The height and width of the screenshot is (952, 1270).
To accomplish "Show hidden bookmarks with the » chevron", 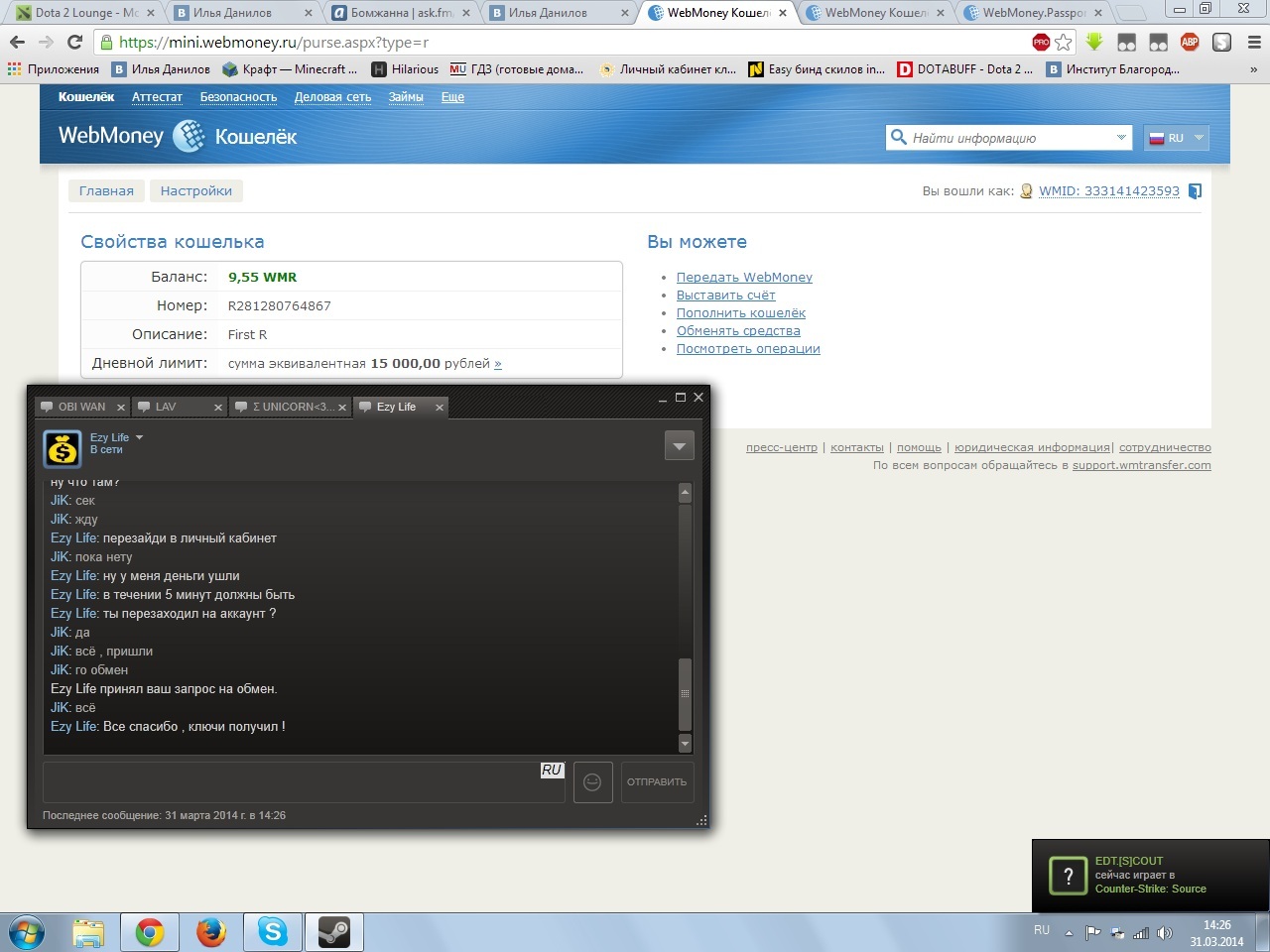I will [x=1253, y=69].
